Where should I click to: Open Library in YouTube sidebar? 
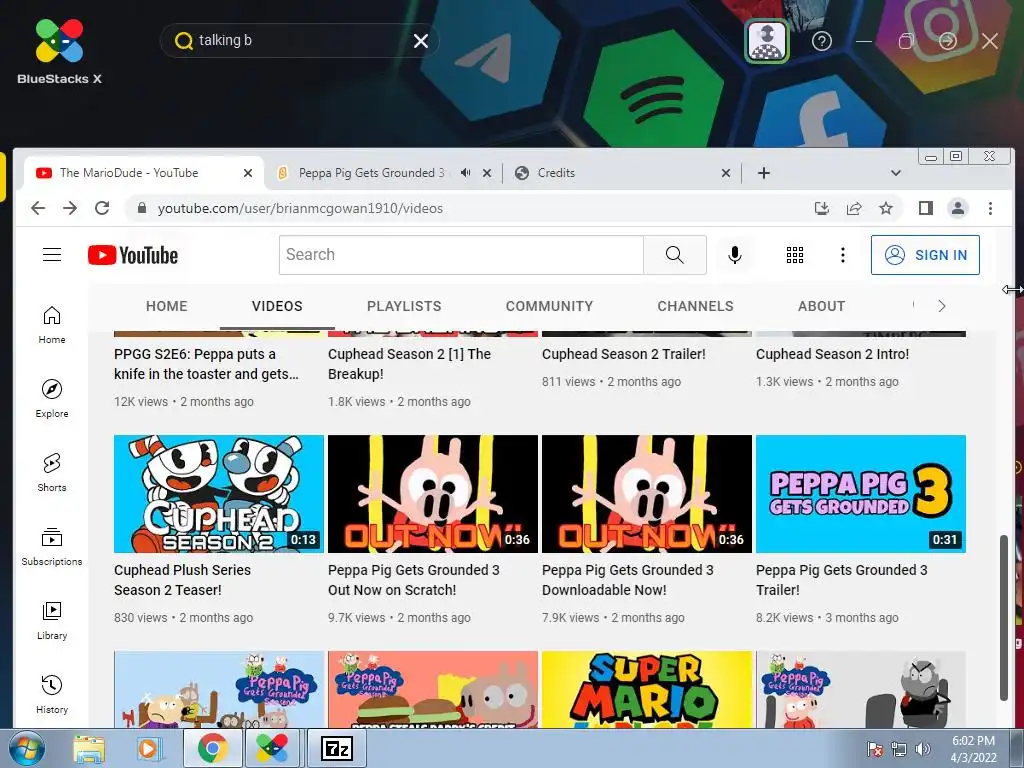tap(52, 621)
